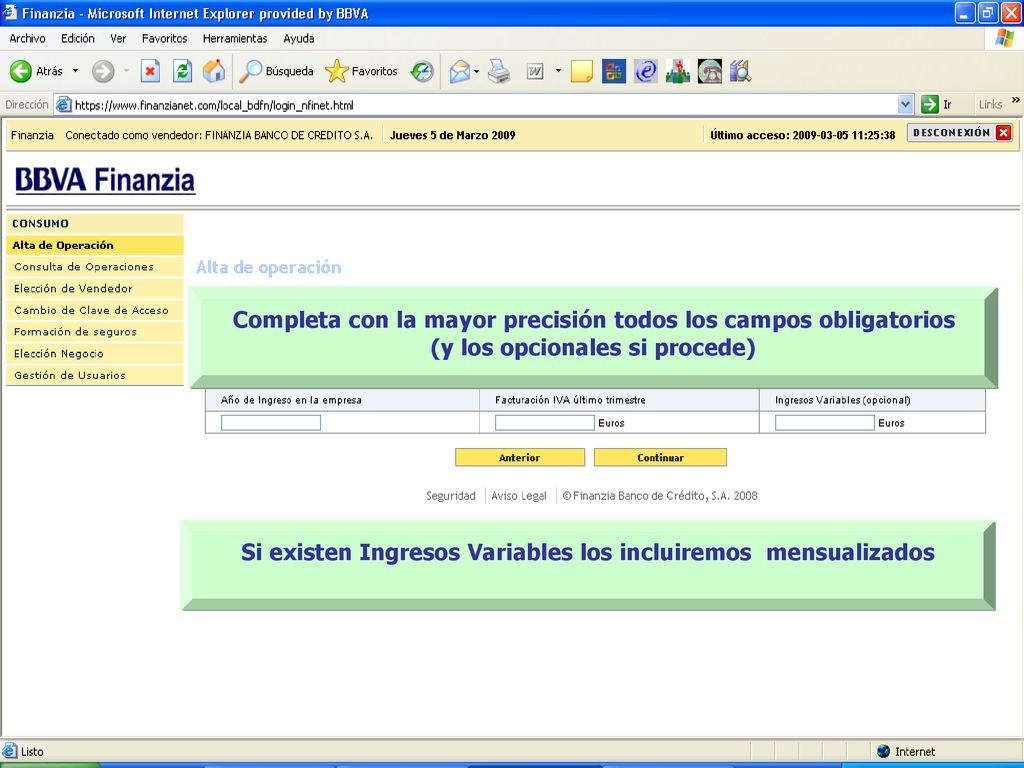Click the 'Alta de operación' page heading

pyautogui.click(x=268, y=267)
